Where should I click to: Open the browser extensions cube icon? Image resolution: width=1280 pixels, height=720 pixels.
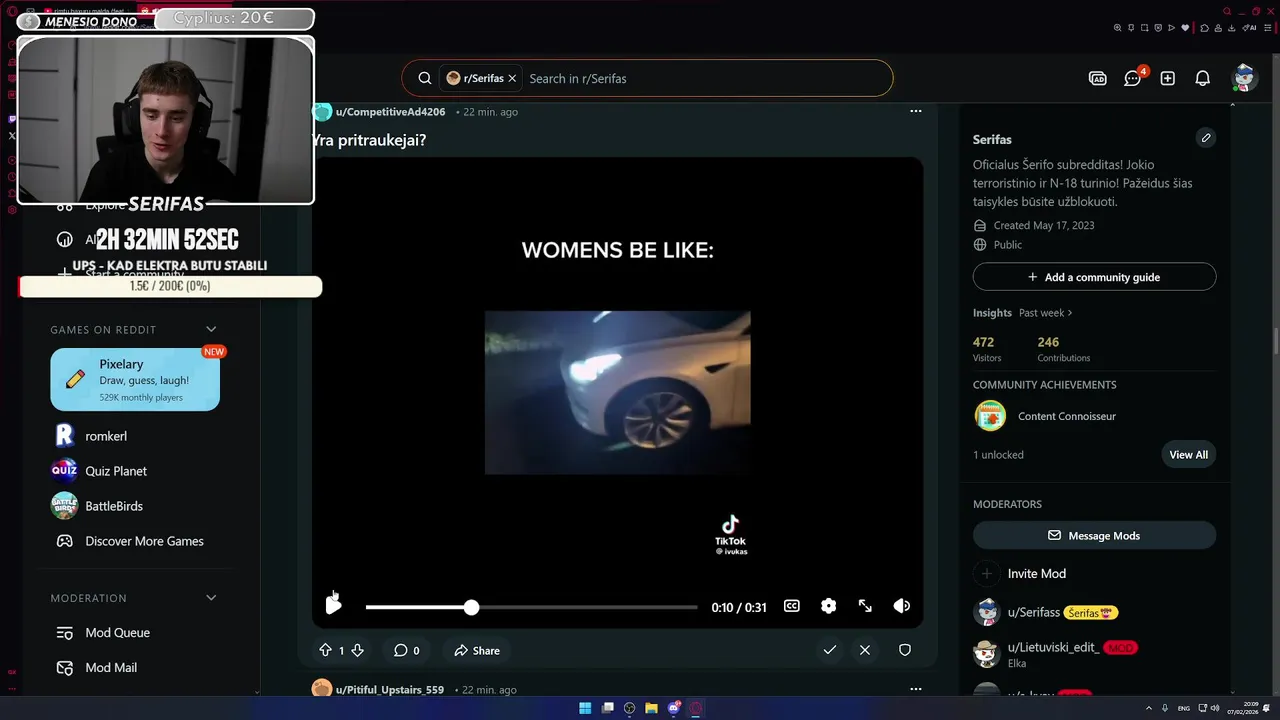coord(1204,28)
